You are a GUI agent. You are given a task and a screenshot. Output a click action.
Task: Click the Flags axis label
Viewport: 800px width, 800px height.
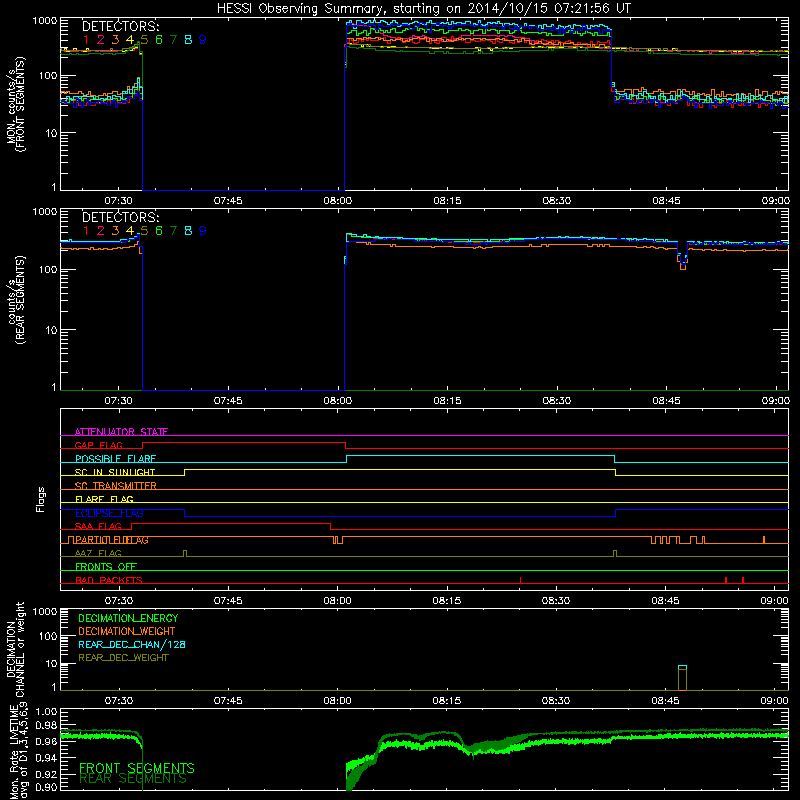click(41, 499)
